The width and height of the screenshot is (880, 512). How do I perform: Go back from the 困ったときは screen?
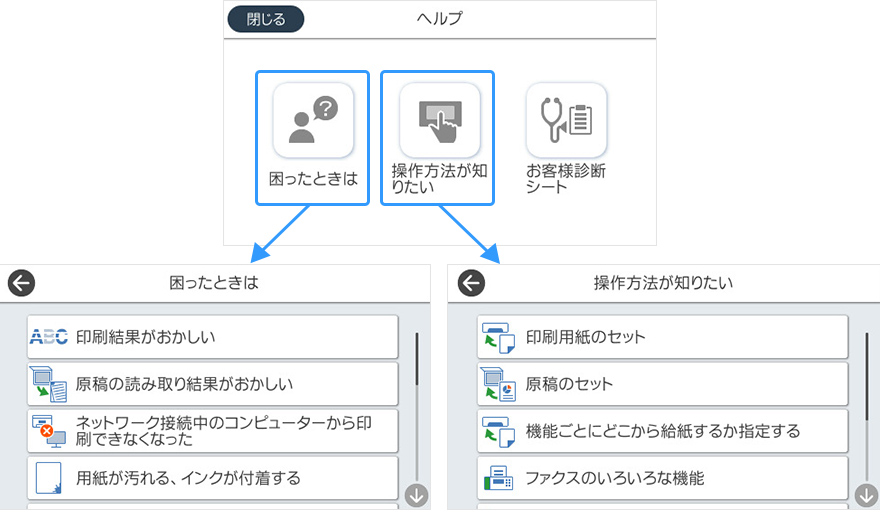point(21,283)
